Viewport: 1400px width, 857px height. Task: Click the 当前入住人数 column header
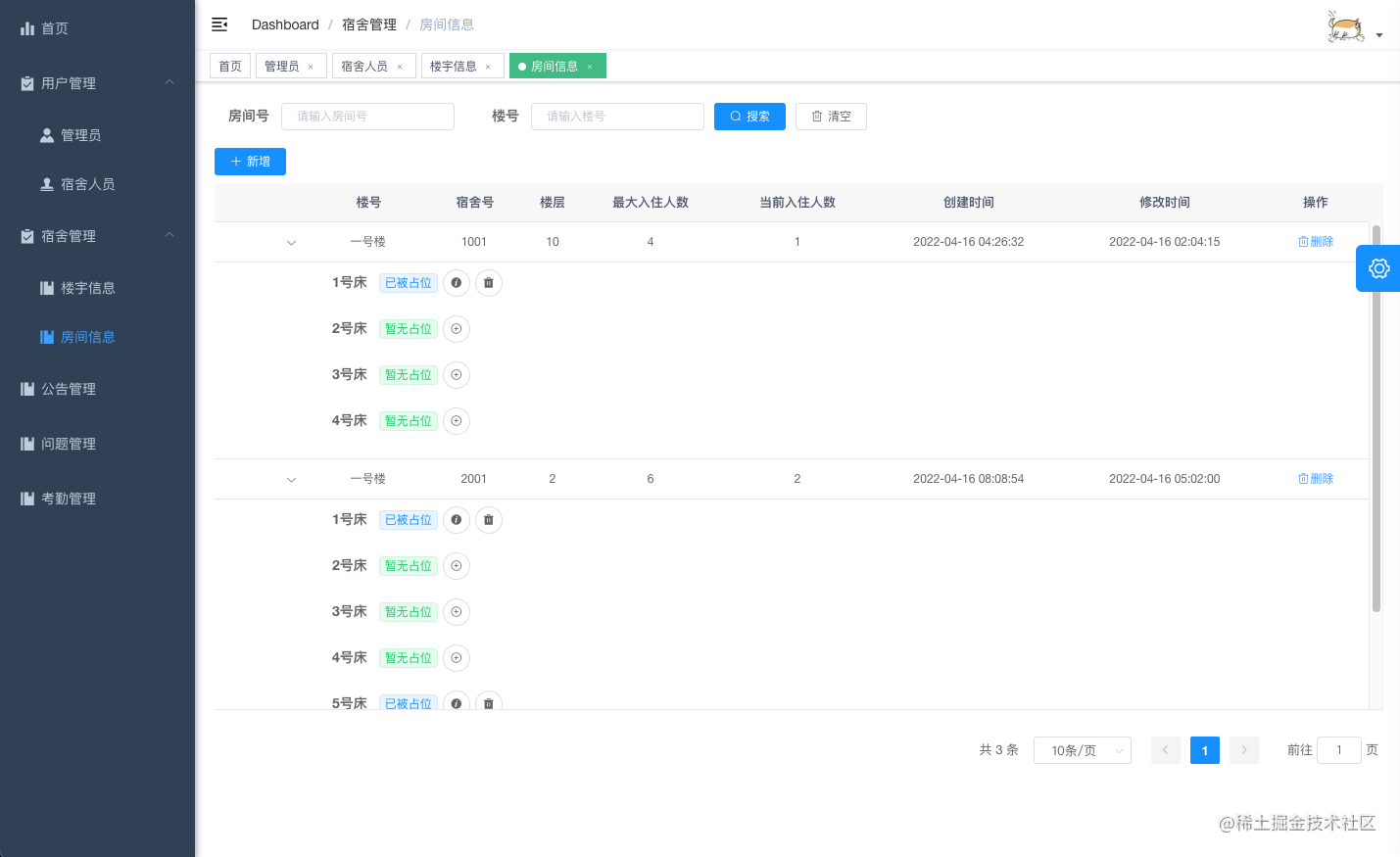tap(797, 203)
